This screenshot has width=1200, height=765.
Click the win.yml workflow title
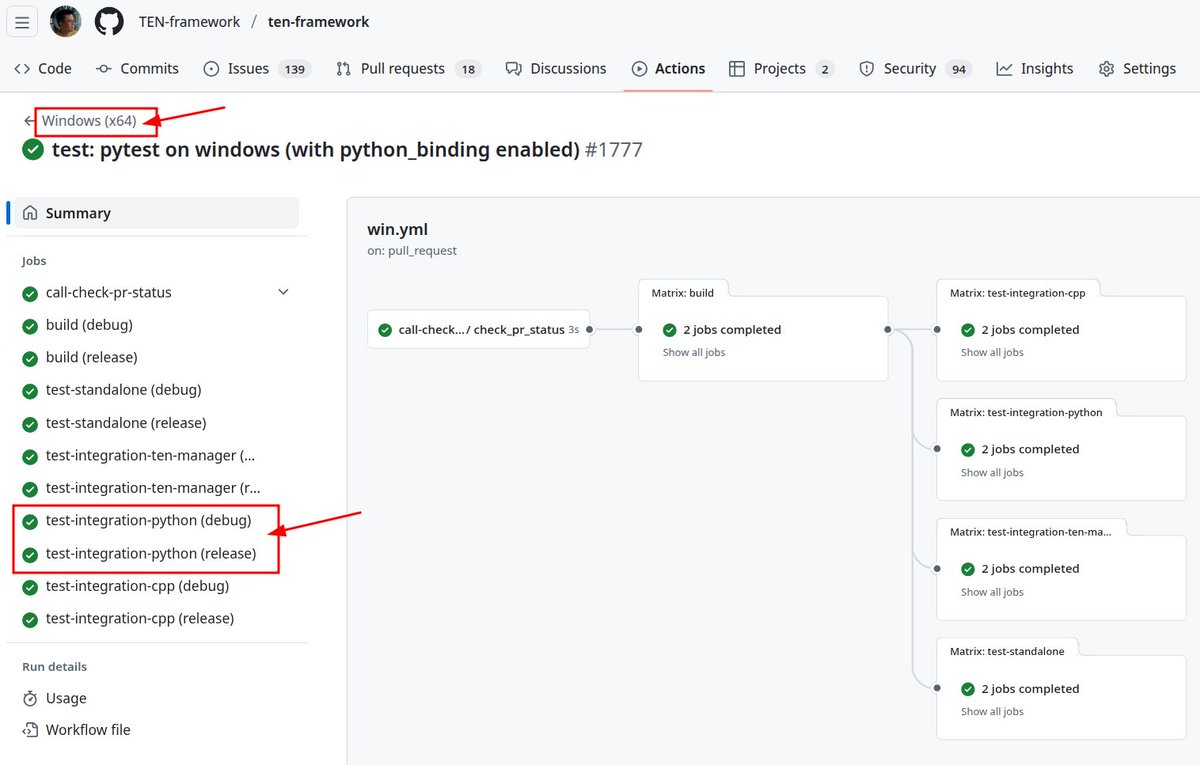click(x=397, y=230)
